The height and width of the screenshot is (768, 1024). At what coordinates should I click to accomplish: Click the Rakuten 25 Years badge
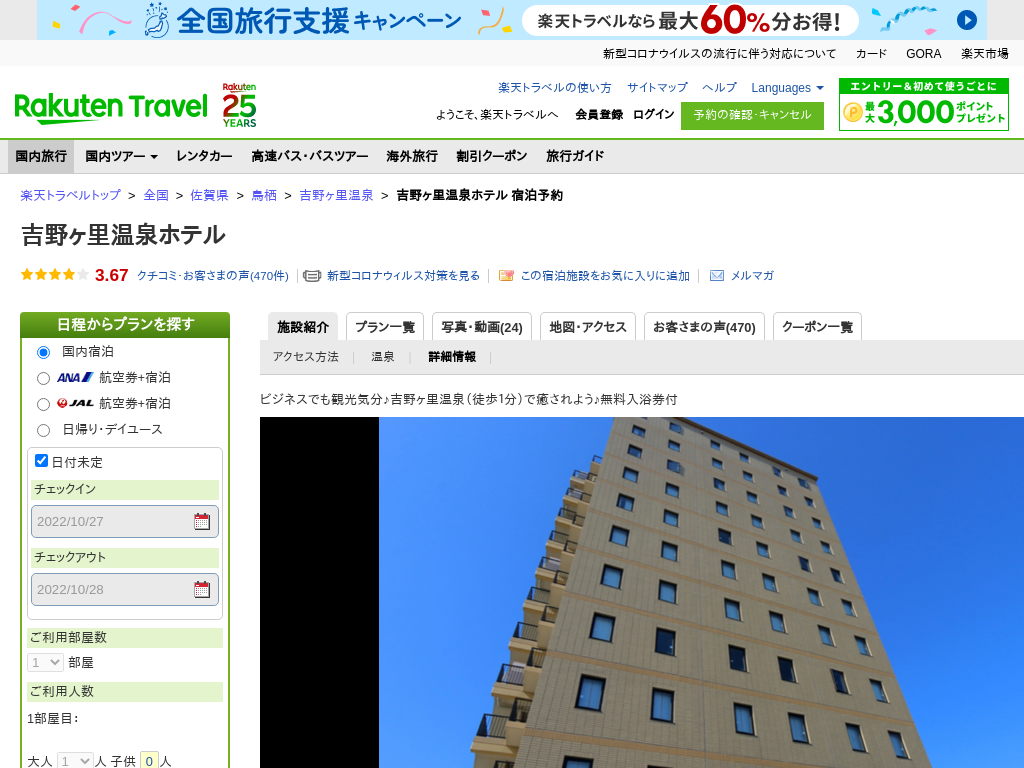pos(239,105)
